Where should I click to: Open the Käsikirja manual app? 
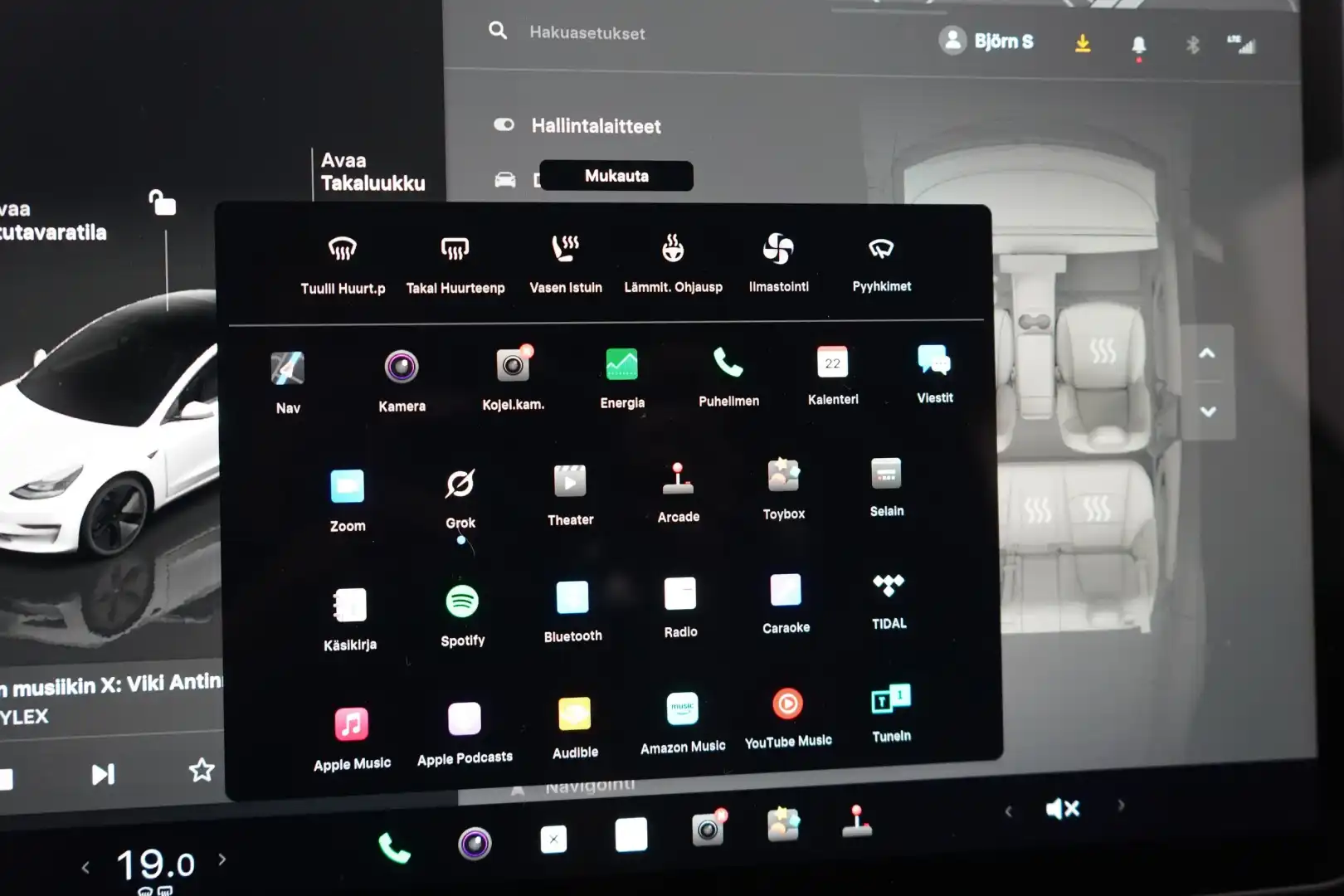(349, 619)
